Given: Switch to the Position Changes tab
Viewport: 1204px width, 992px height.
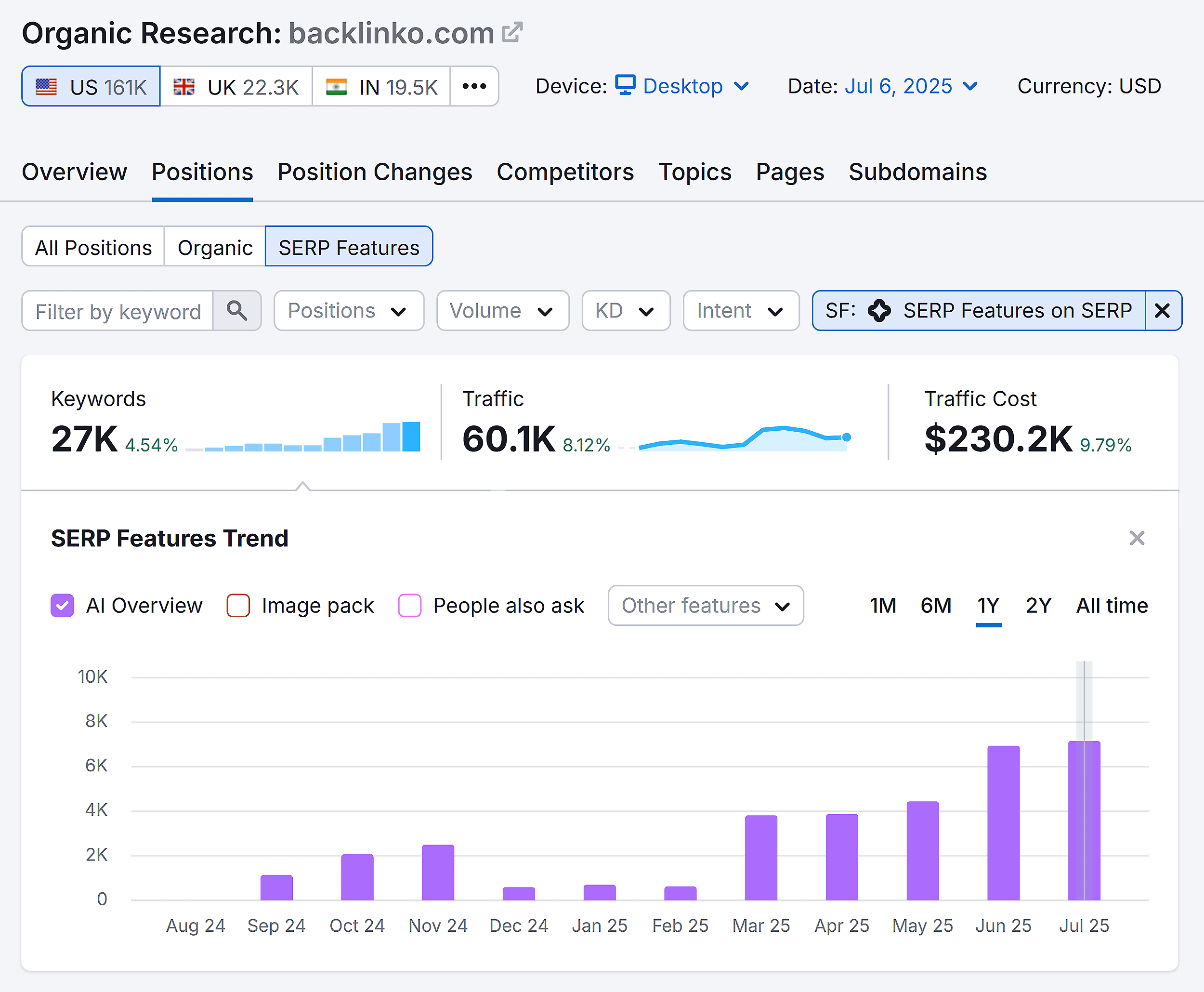Looking at the screenshot, I should tap(375, 172).
